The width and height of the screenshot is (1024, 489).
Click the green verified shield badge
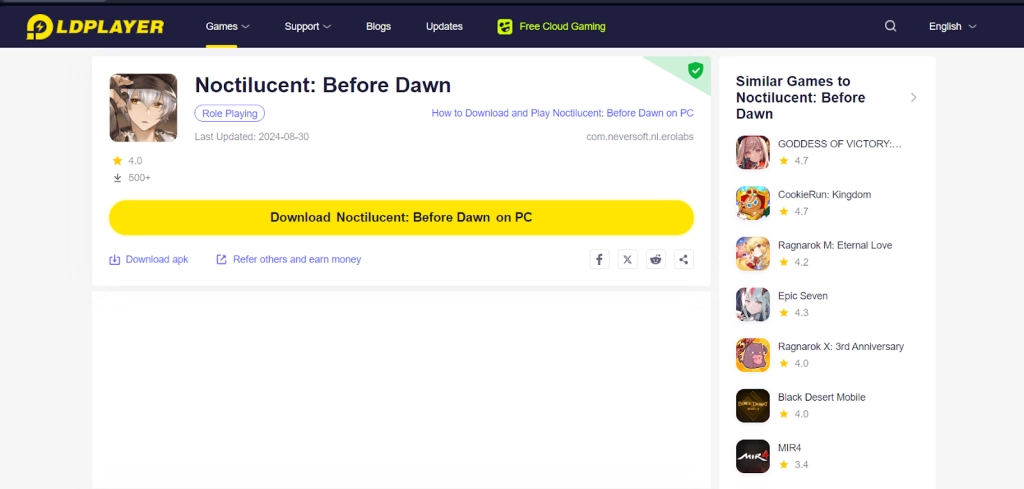click(x=696, y=71)
